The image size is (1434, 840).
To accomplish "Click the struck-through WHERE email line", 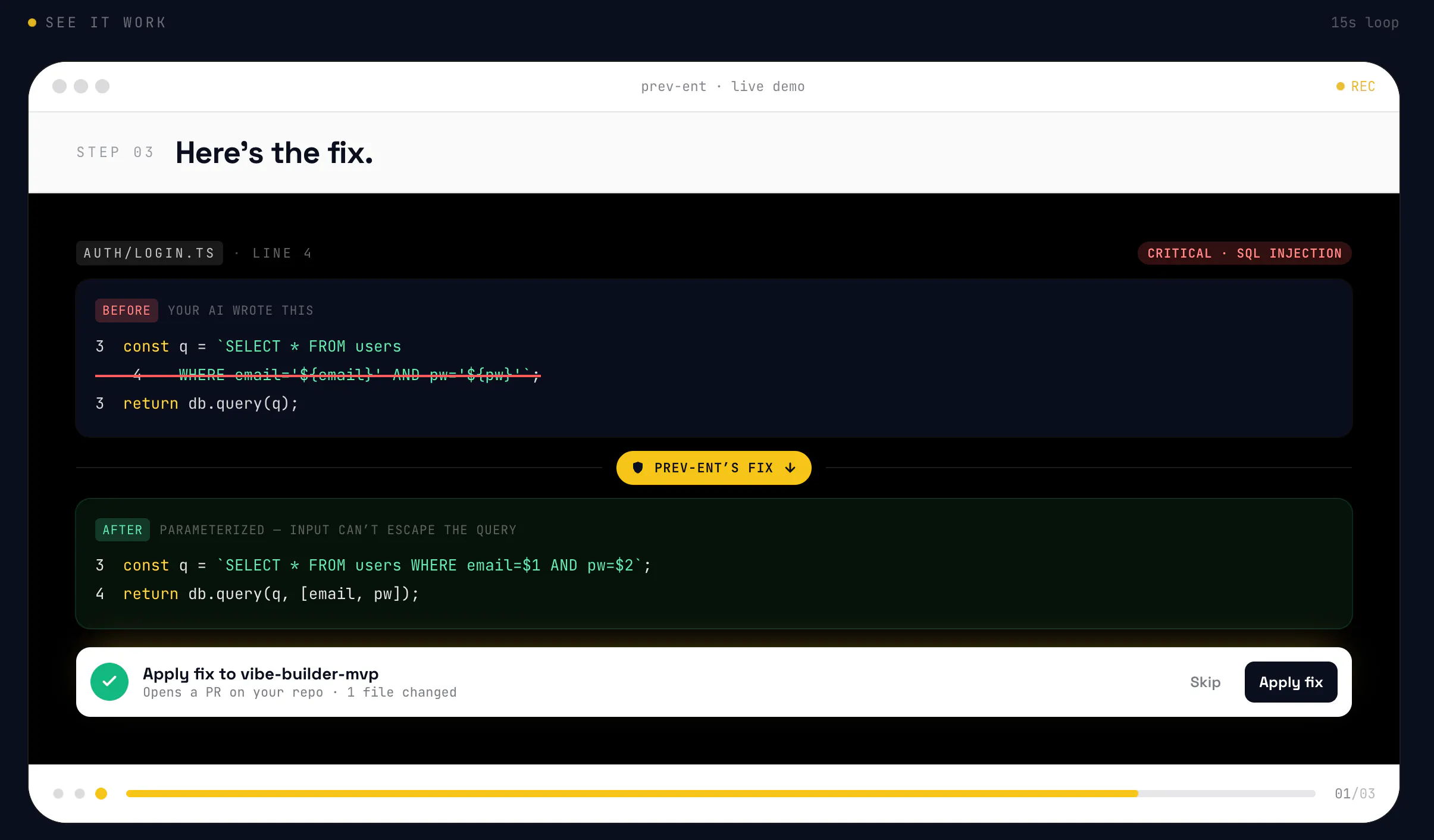I will tap(318, 375).
